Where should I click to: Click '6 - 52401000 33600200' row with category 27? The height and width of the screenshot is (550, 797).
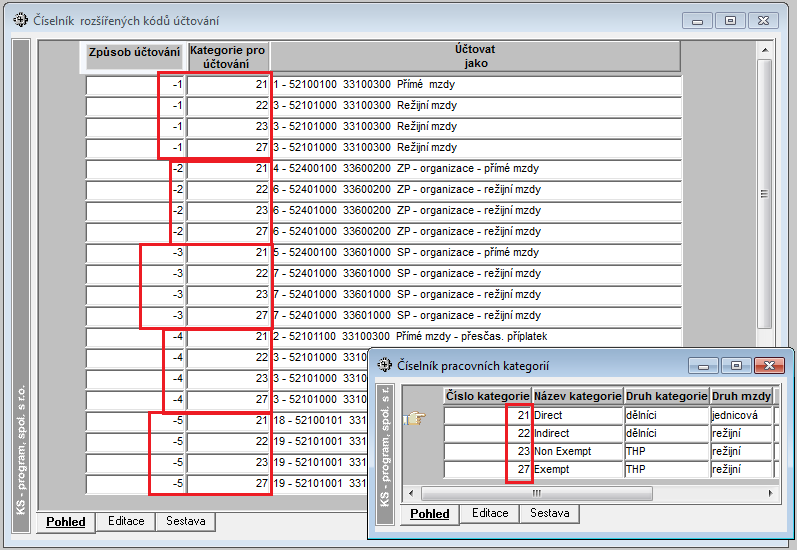(476, 232)
